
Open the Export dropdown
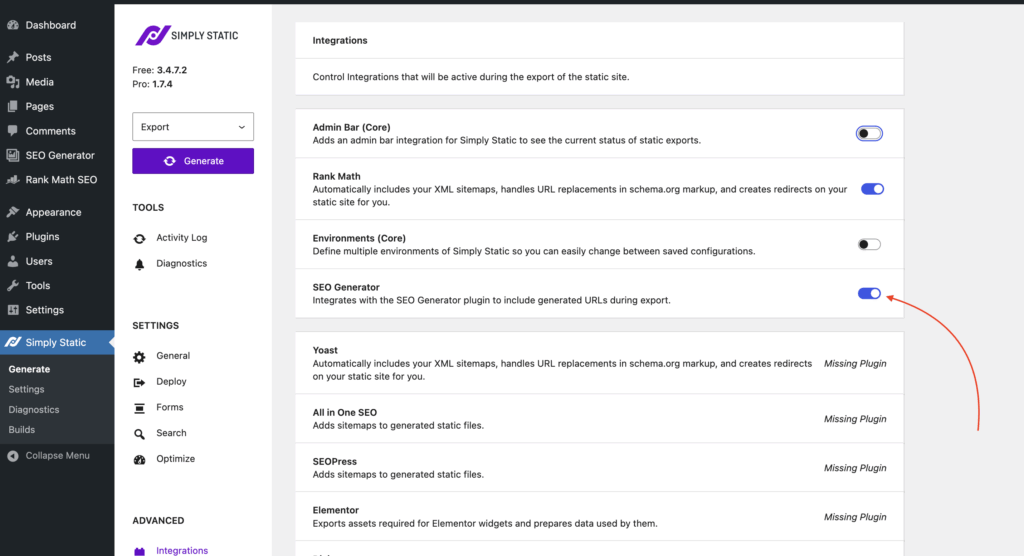193,127
